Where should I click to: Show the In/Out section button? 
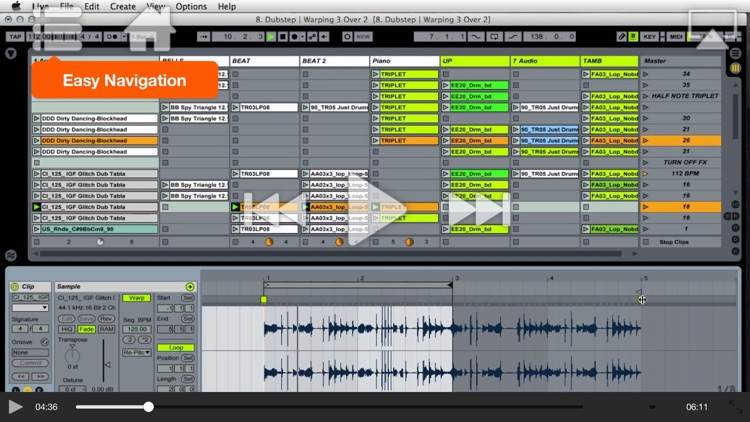tap(736, 205)
